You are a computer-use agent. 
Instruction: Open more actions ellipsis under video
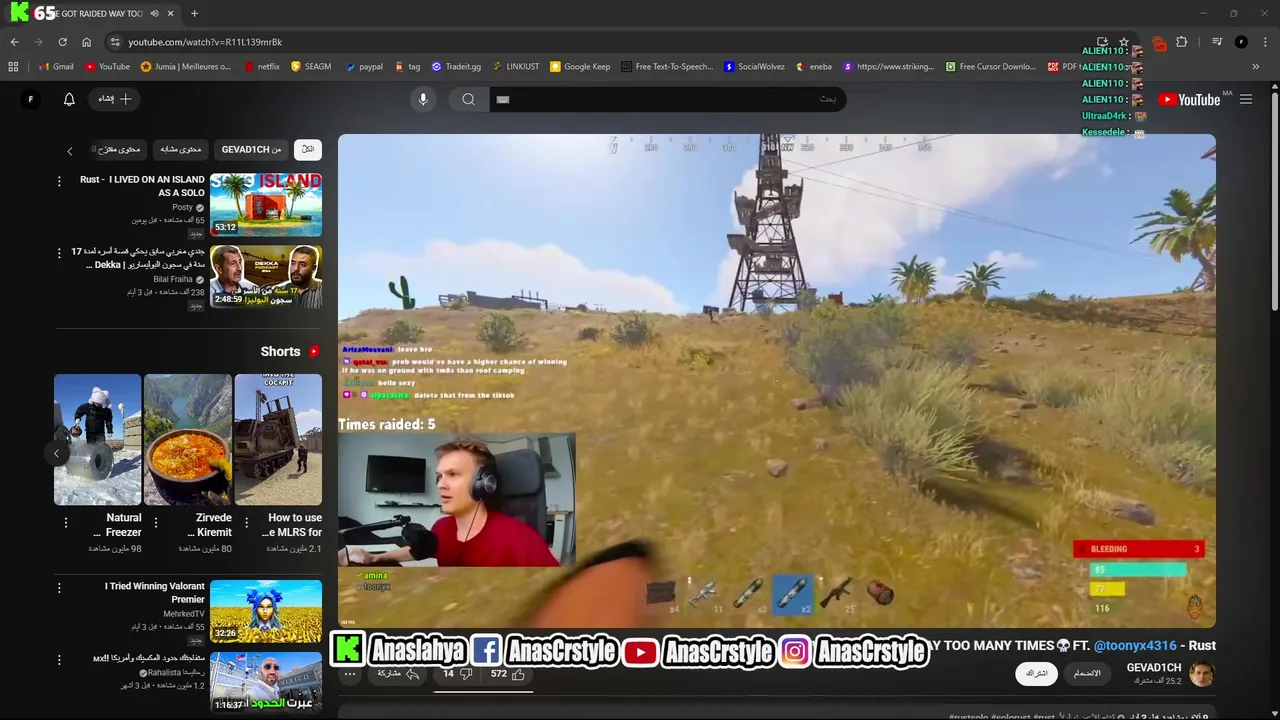point(350,674)
